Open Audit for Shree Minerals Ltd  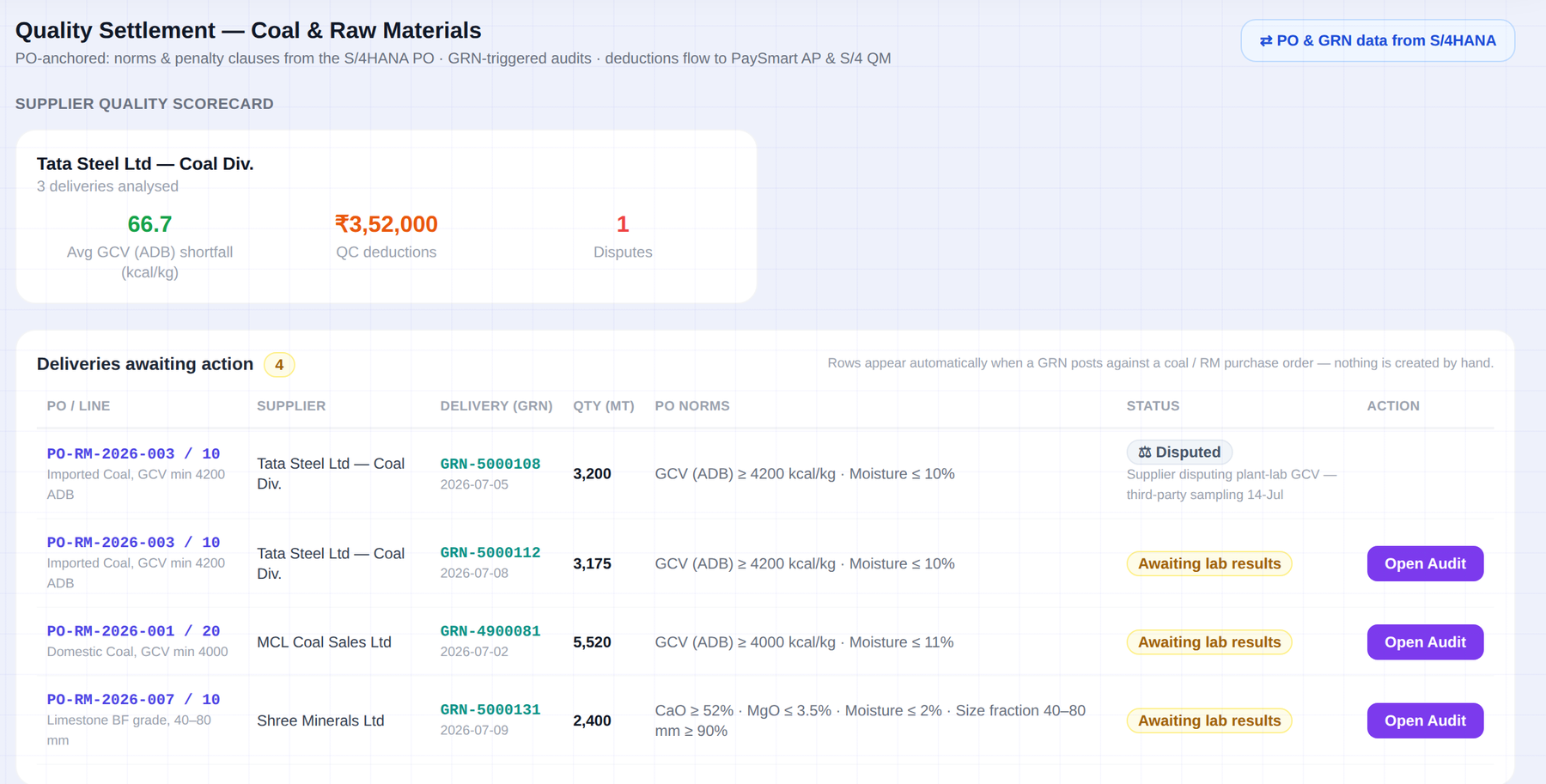coord(1425,720)
